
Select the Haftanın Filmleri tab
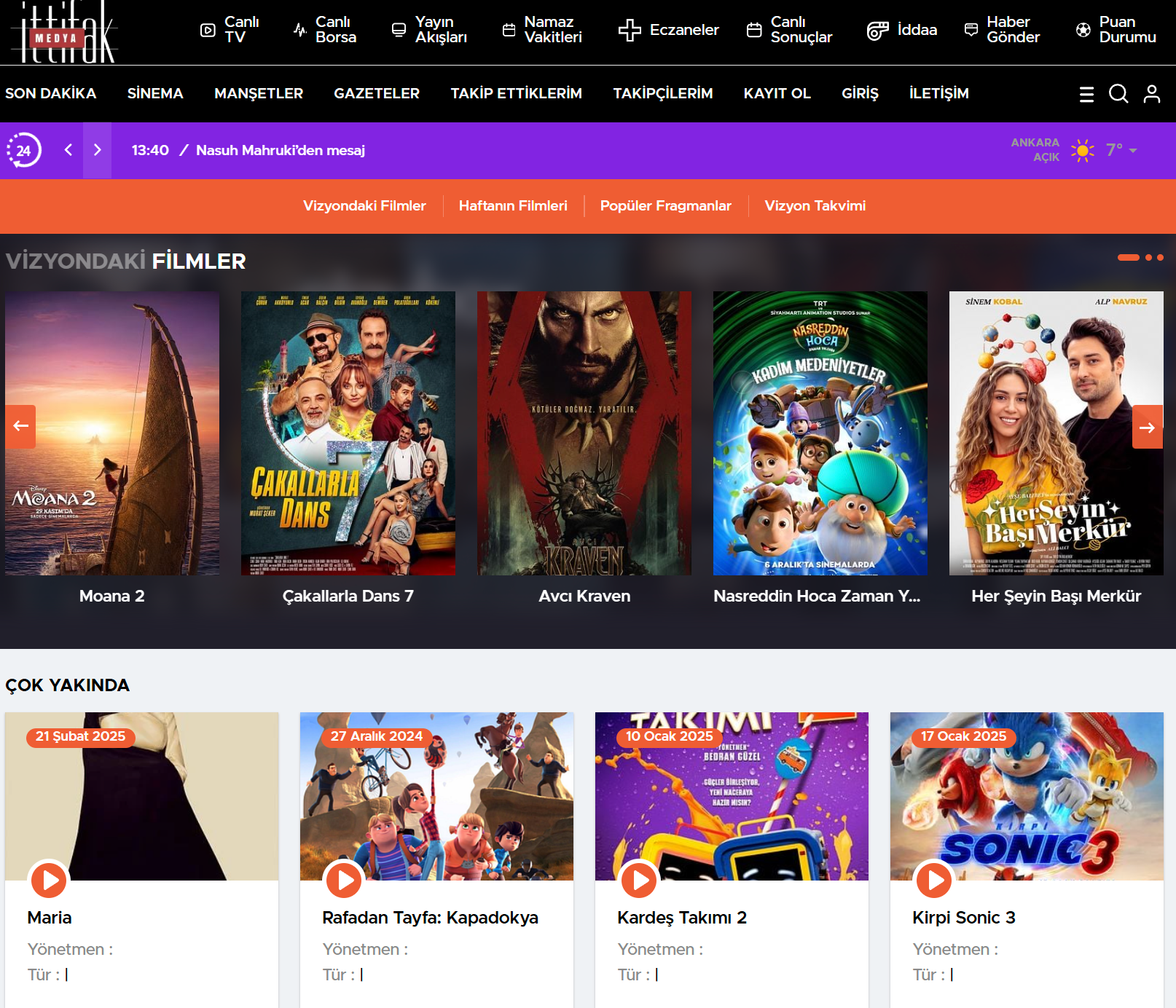pyautogui.click(x=513, y=206)
